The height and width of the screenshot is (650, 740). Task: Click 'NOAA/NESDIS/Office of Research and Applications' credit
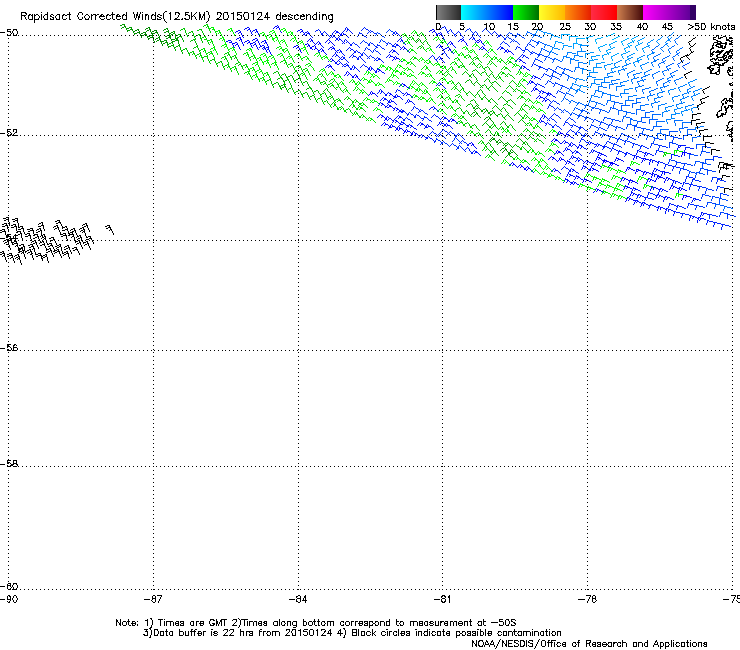pyautogui.click(x=589, y=644)
